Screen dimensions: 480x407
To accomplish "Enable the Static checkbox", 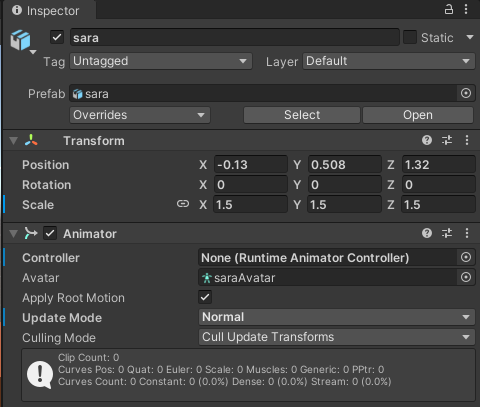I will [x=410, y=37].
